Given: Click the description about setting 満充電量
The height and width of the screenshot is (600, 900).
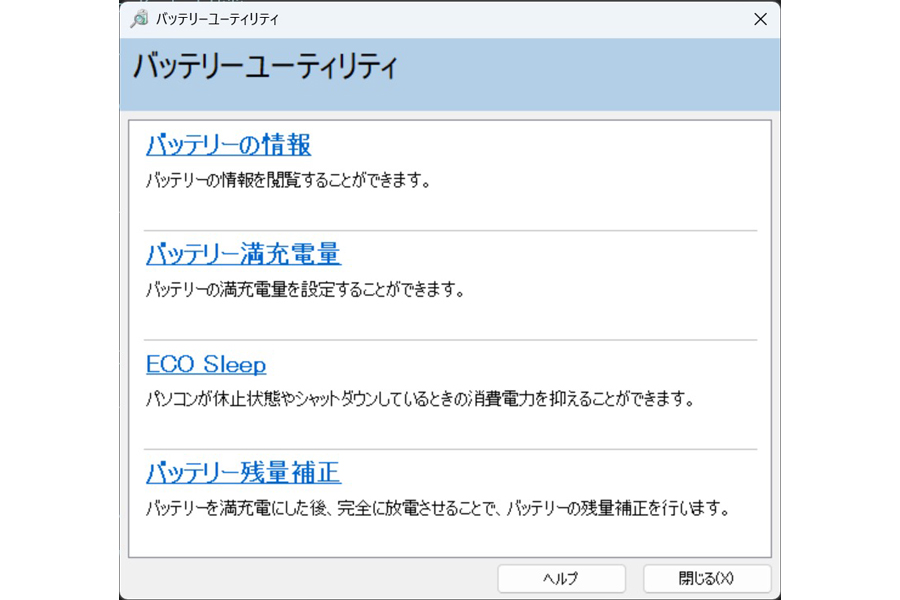Looking at the screenshot, I should click(305, 289).
